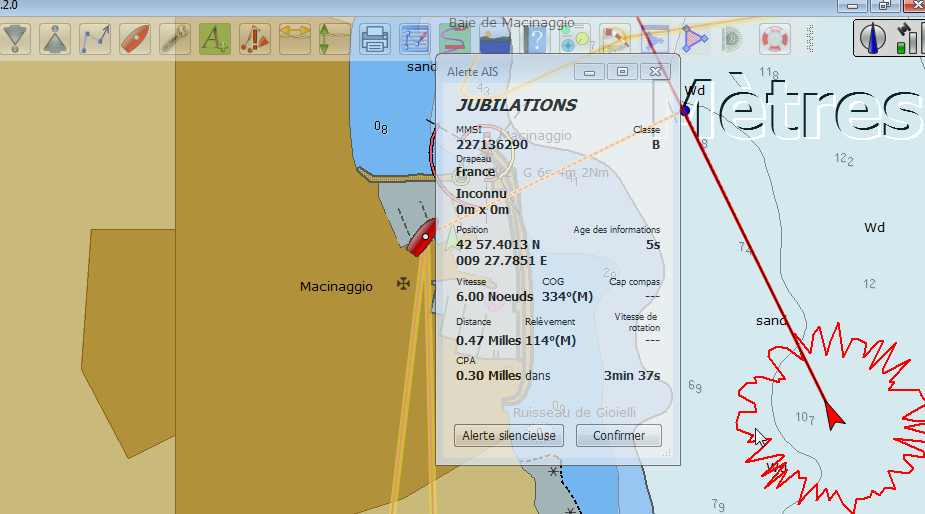
Task: Close the Alerte AIS dialog
Action: pos(655,72)
